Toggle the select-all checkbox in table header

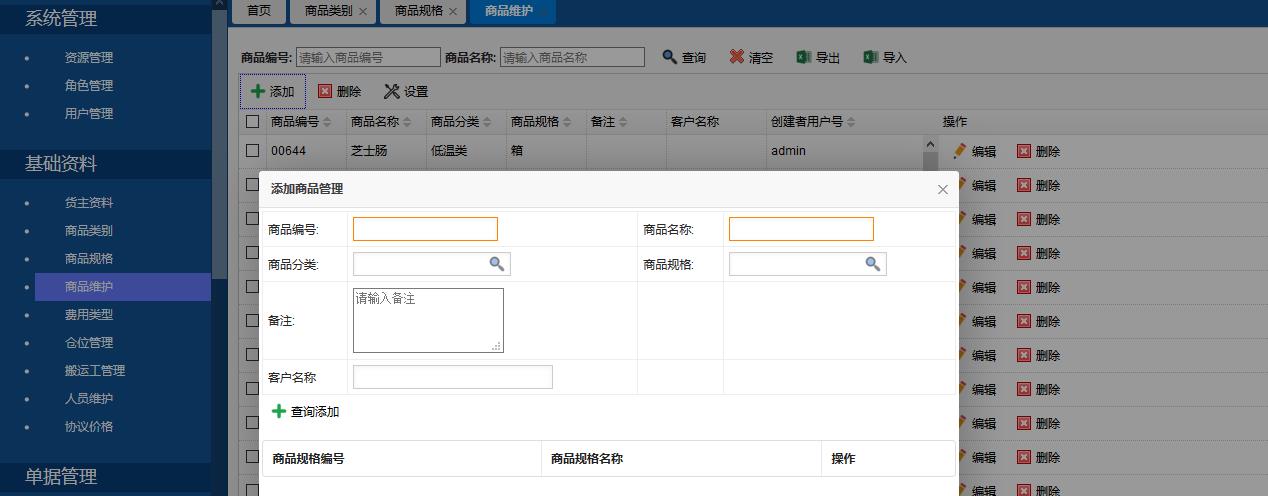point(253,122)
